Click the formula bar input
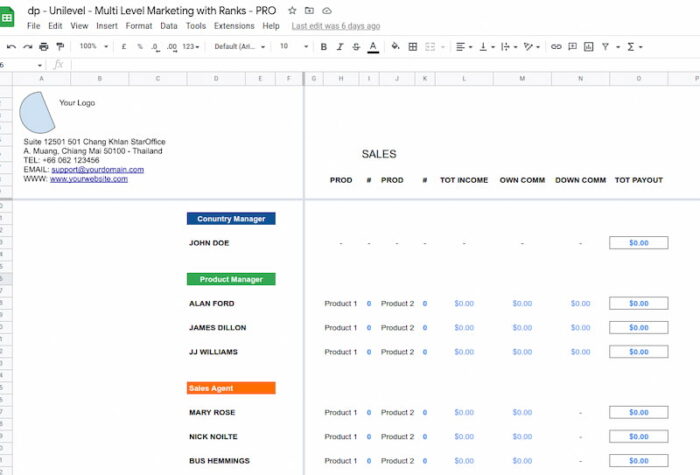This screenshot has height=475, width=700. (384, 65)
